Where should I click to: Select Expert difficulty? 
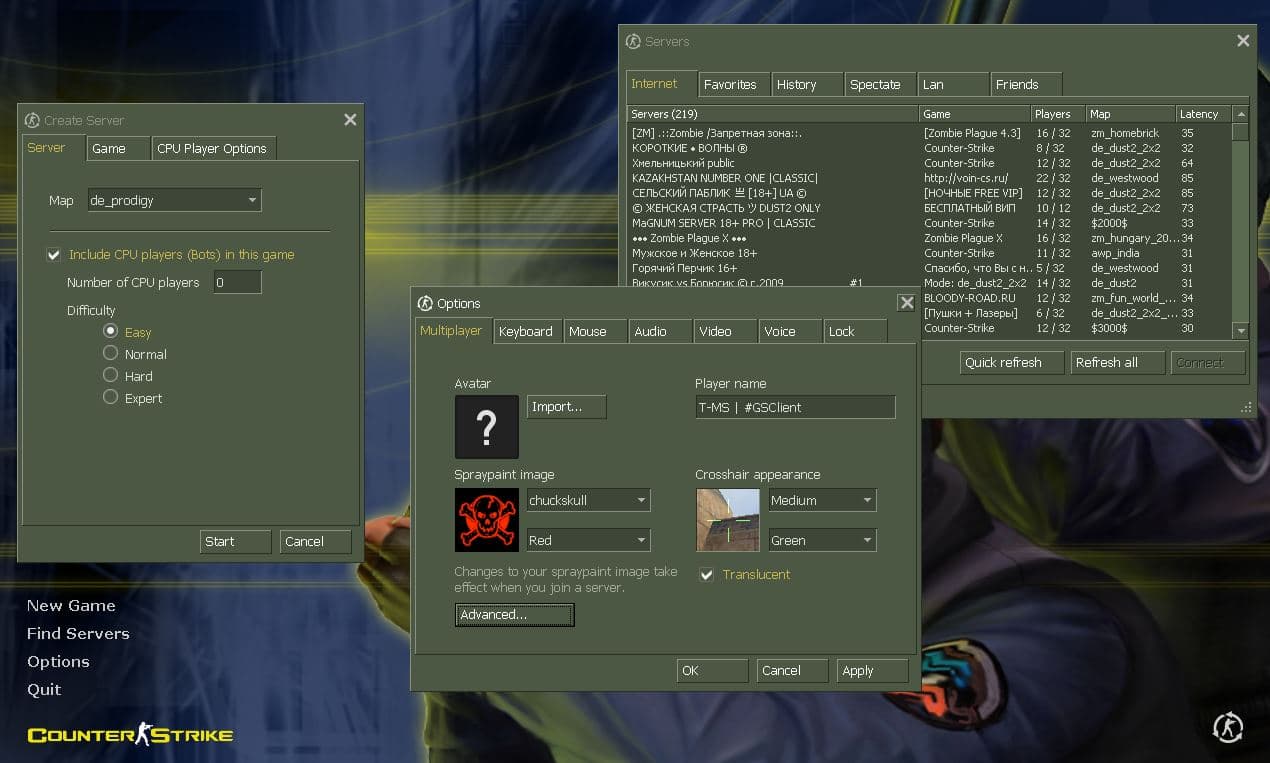(x=110, y=397)
